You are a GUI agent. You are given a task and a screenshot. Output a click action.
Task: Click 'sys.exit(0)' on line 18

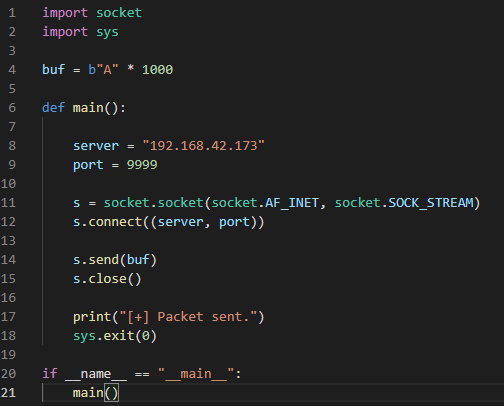click(x=115, y=336)
